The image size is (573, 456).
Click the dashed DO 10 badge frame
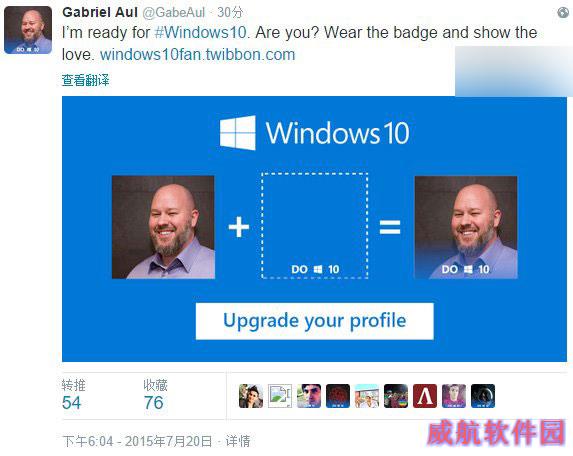pyautogui.click(x=315, y=226)
